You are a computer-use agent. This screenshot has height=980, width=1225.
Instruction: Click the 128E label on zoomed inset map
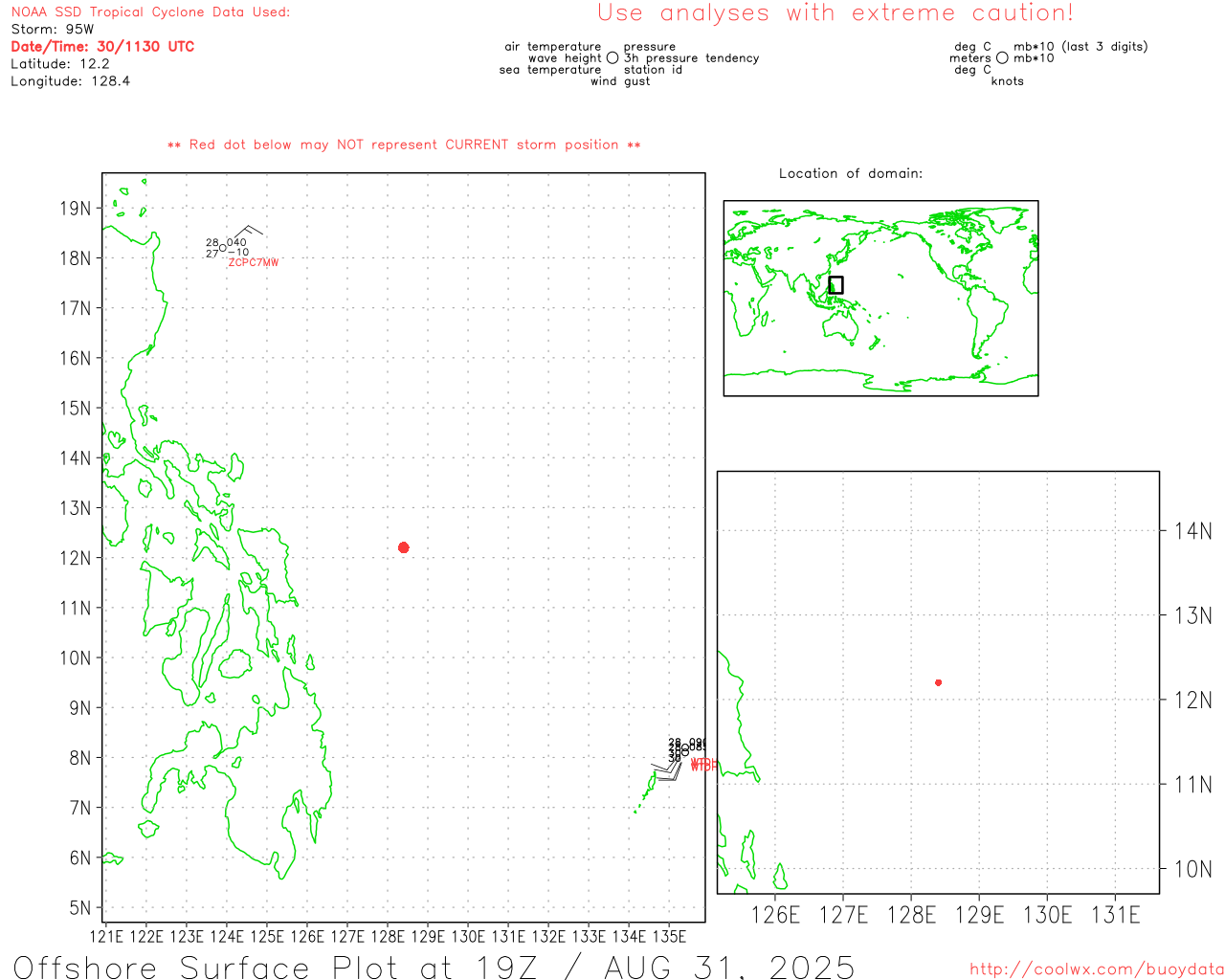(x=911, y=915)
